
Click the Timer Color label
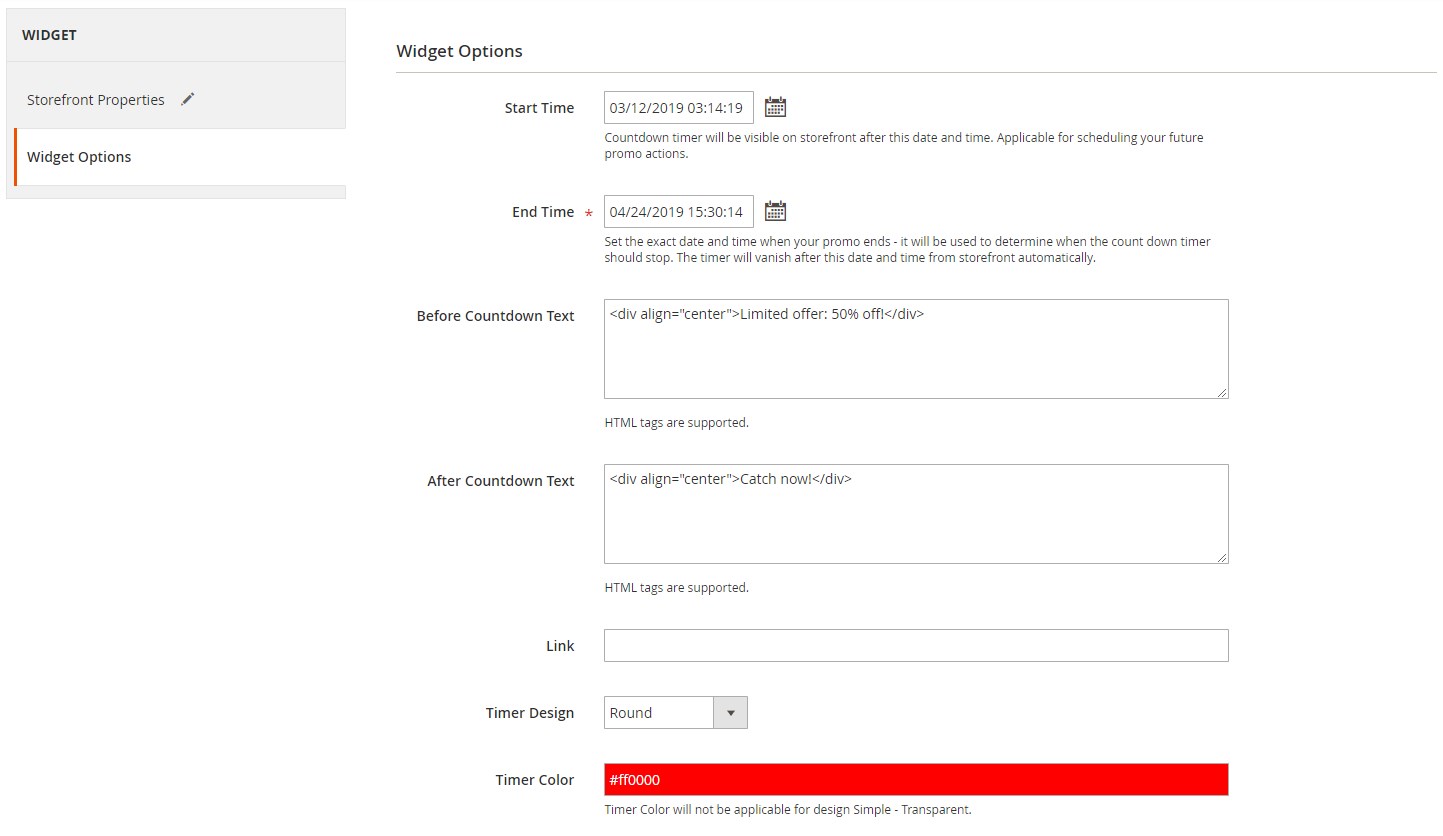tap(535, 780)
